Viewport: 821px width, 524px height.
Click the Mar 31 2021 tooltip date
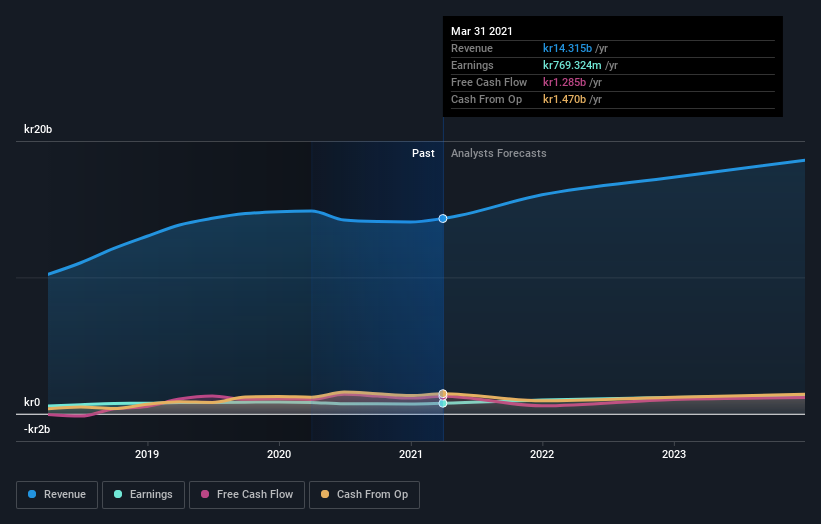tap(482, 31)
